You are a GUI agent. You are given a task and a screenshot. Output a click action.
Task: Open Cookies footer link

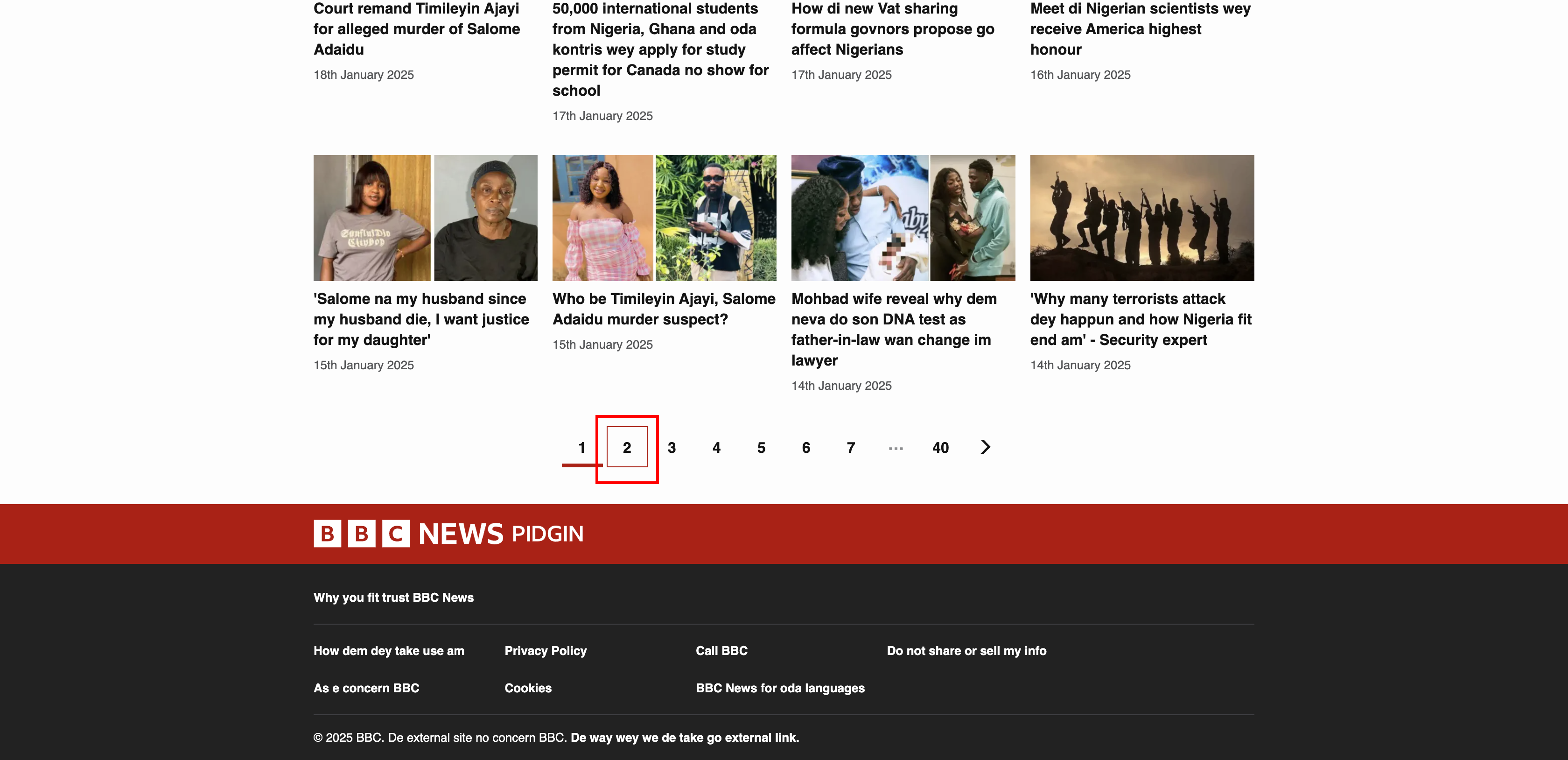528,688
